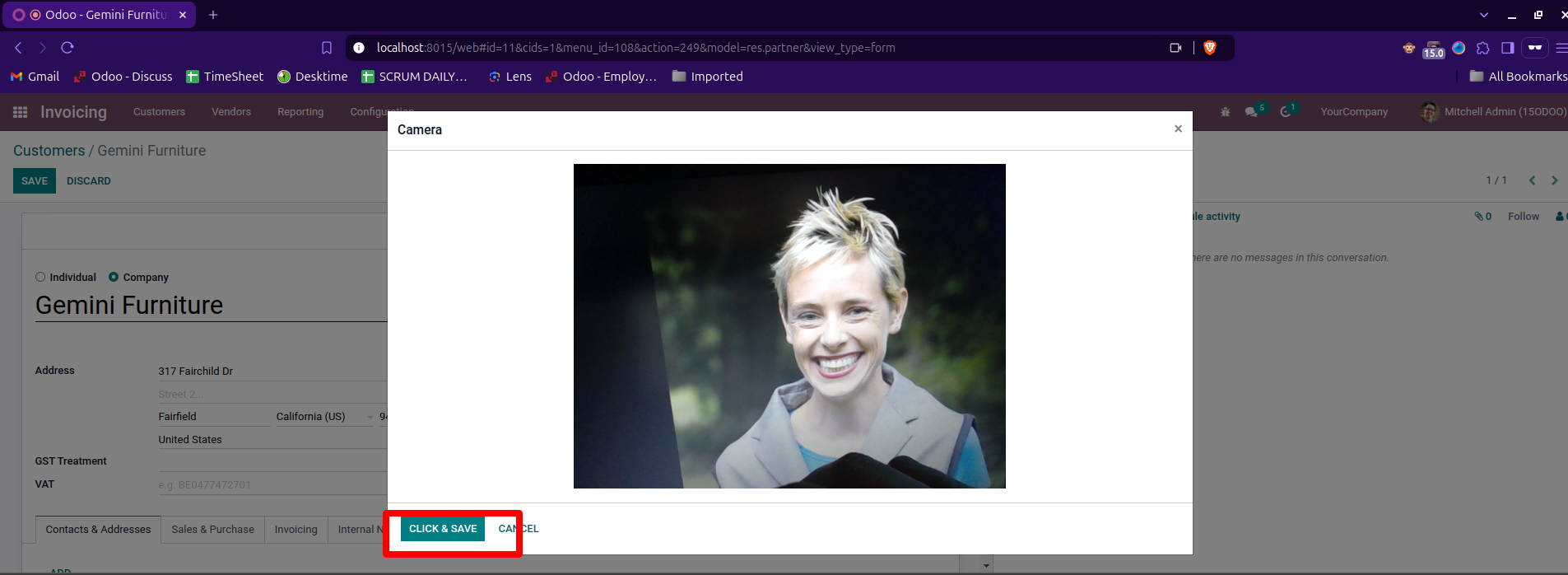Open the activities clock icon

(x=1287, y=111)
